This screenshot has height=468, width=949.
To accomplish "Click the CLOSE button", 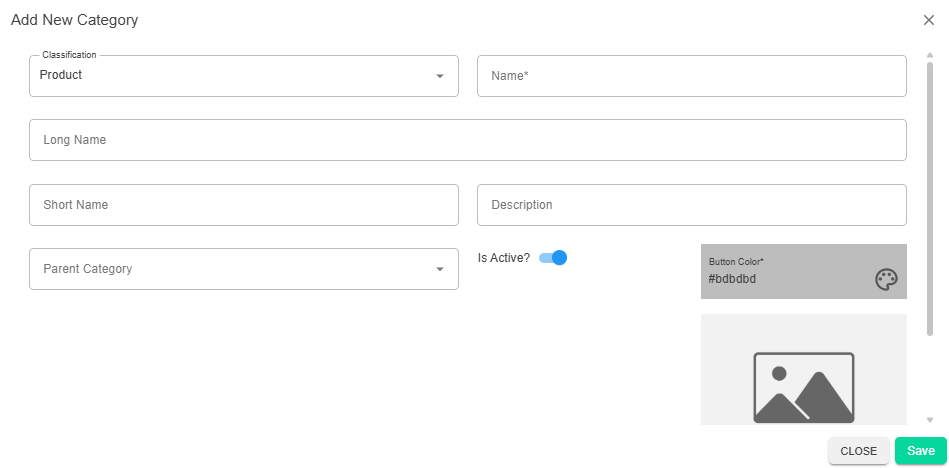I will [859, 451].
